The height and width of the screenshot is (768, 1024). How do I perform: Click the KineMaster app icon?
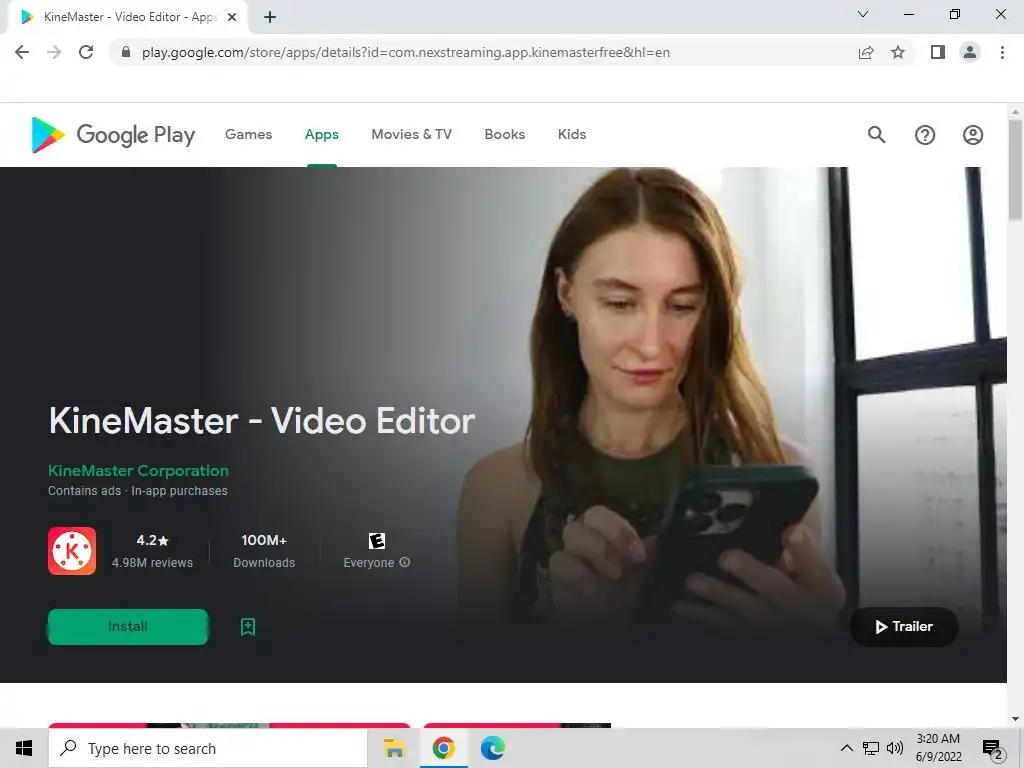pyautogui.click(x=72, y=551)
